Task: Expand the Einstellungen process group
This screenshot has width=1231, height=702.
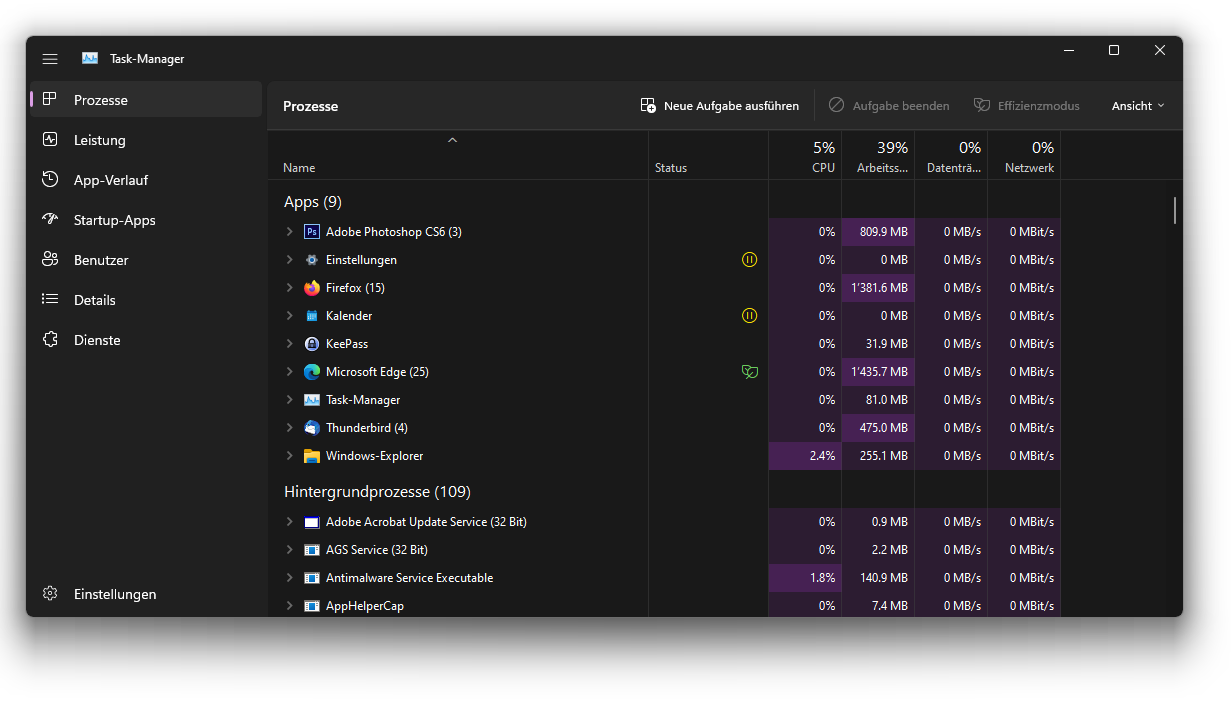Action: click(290, 260)
